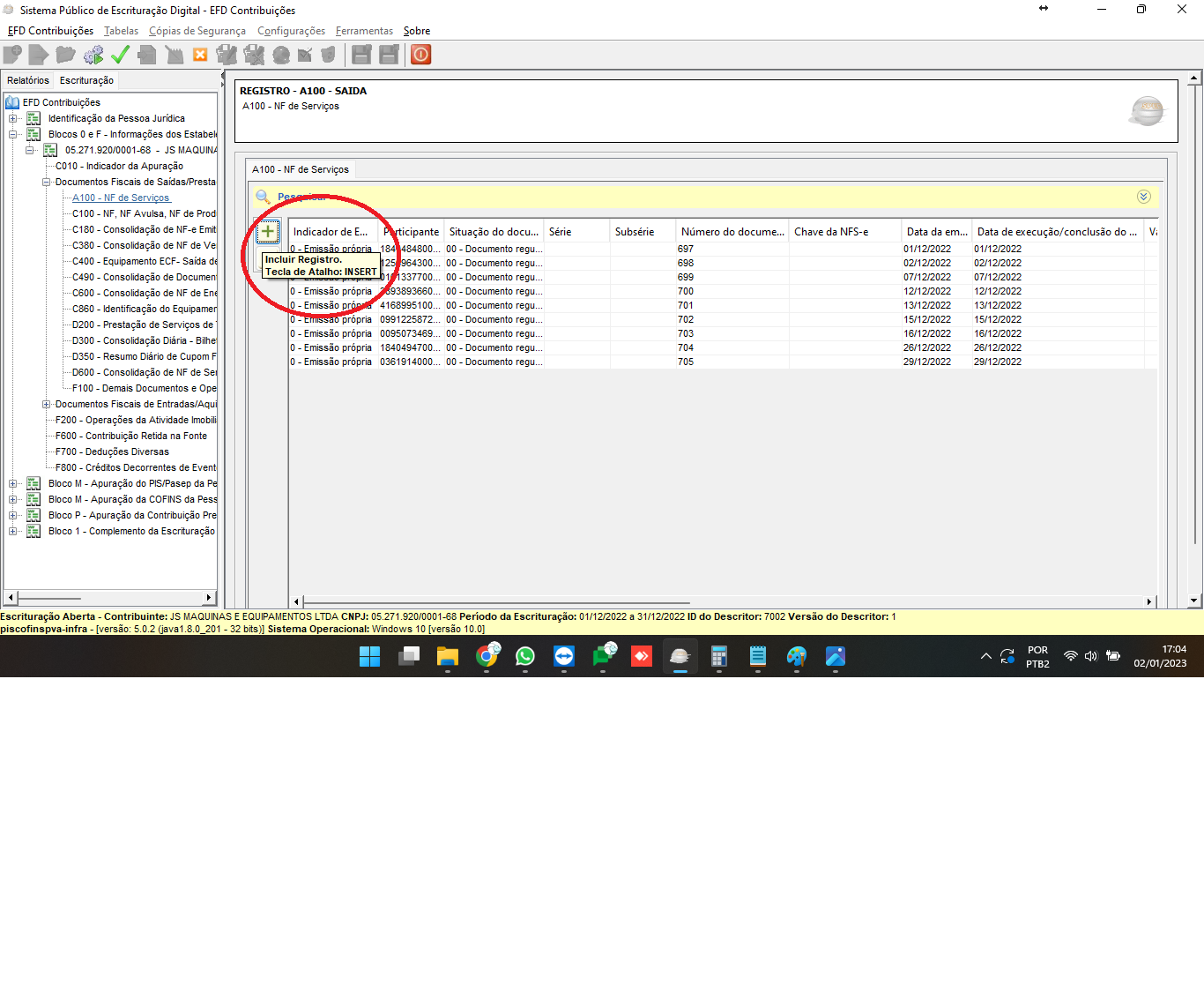
Task: Click the Bloco P node icon in tree
Action: tap(33, 515)
